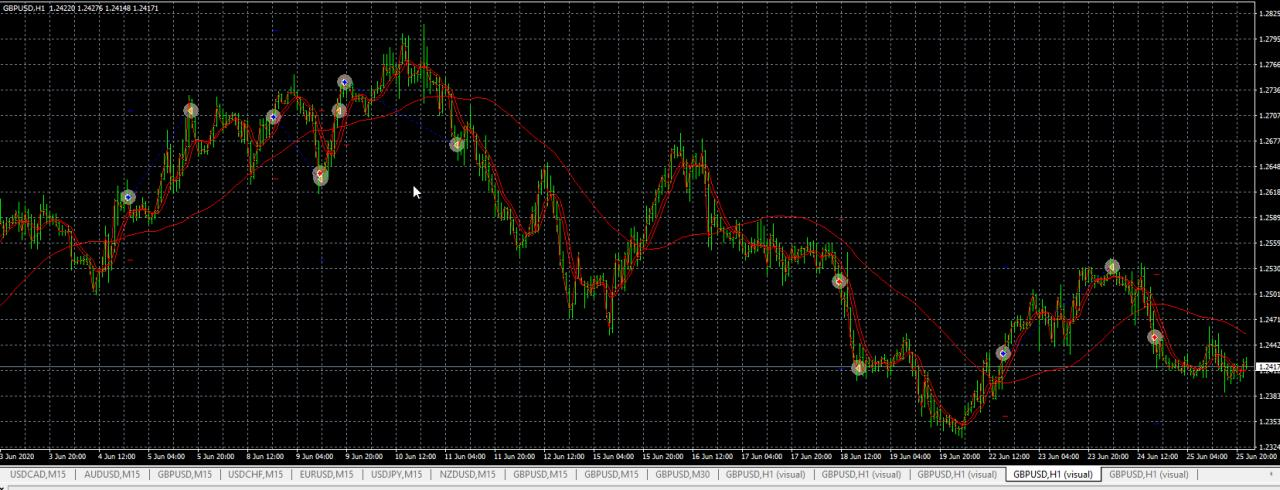Click the blue trade marker near 8 Jun 12:00
The height and width of the screenshot is (490, 1280).
click(x=273, y=117)
